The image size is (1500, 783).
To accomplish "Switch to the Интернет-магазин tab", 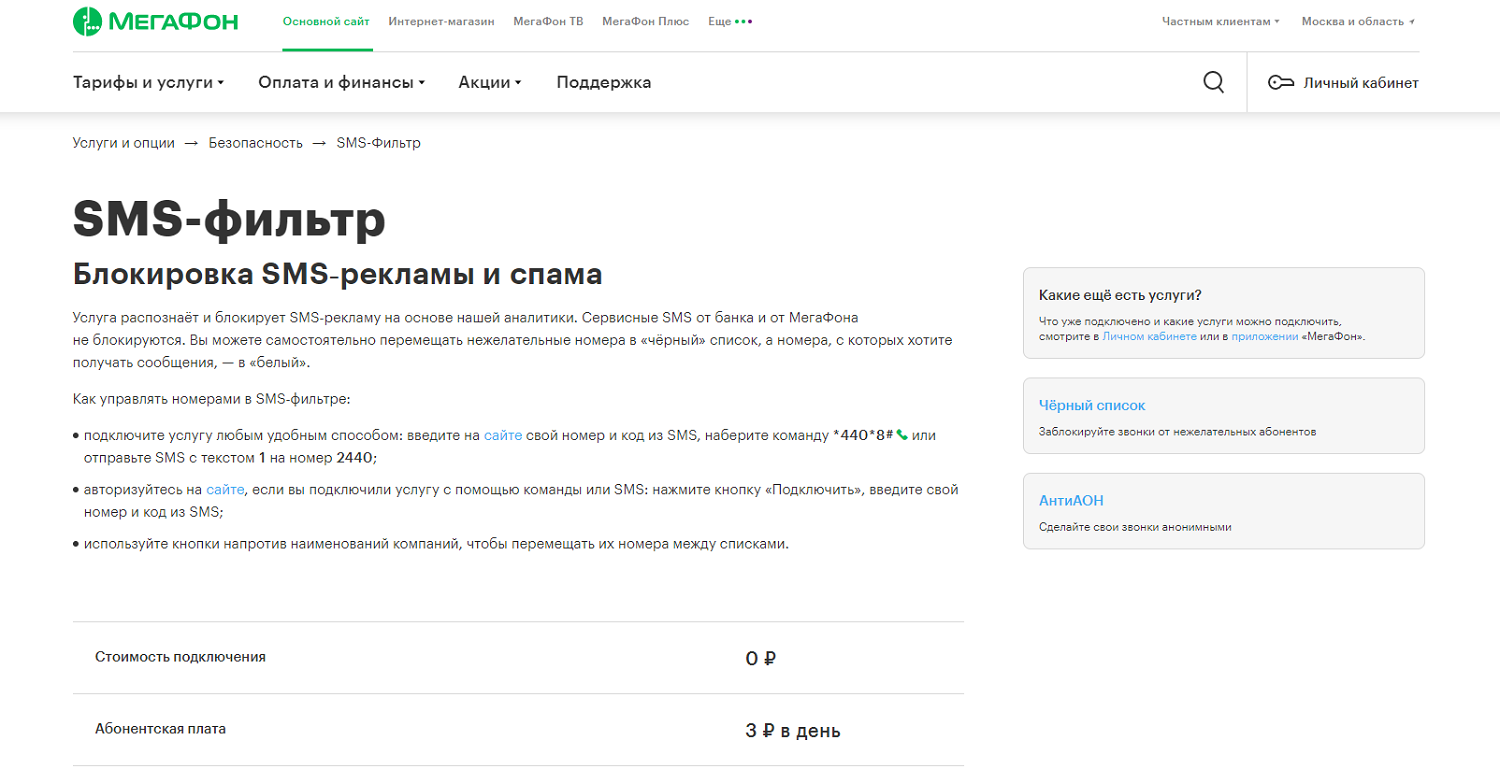I will point(441,21).
